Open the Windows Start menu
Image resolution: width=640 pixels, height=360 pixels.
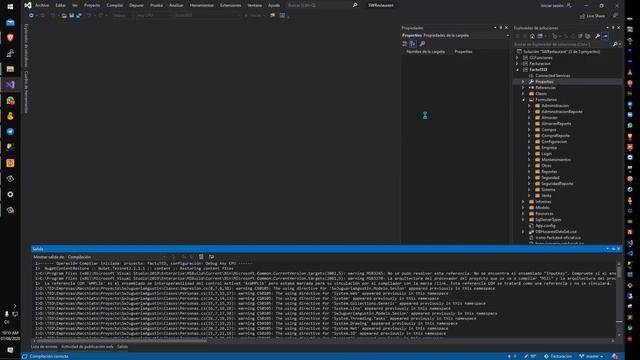[x=10, y=7]
